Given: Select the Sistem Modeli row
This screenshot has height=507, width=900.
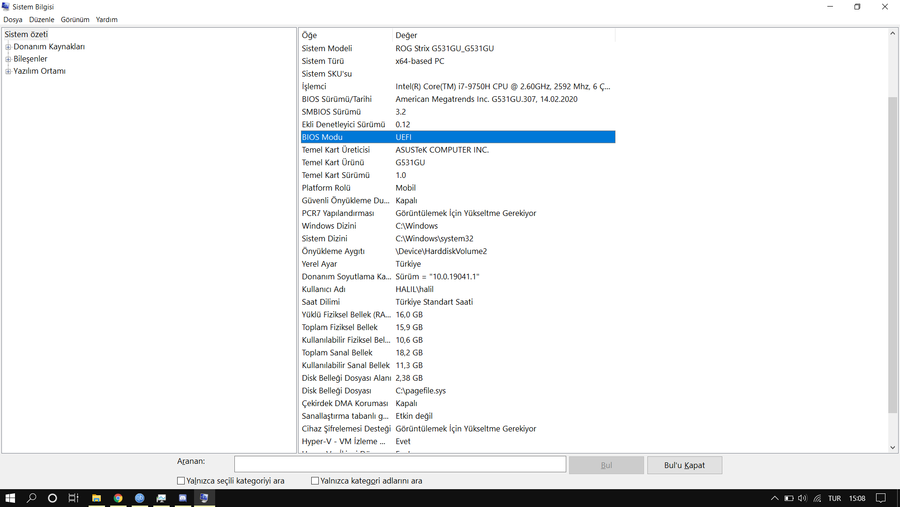Looking at the screenshot, I should point(457,48).
